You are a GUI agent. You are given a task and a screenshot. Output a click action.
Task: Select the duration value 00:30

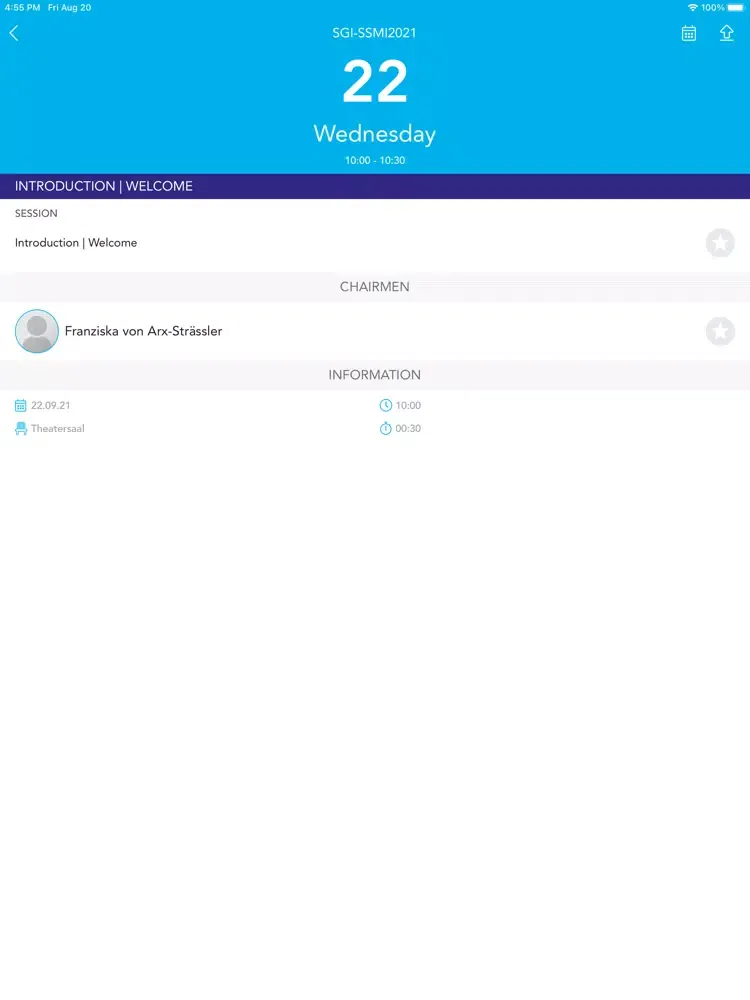coord(408,429)
